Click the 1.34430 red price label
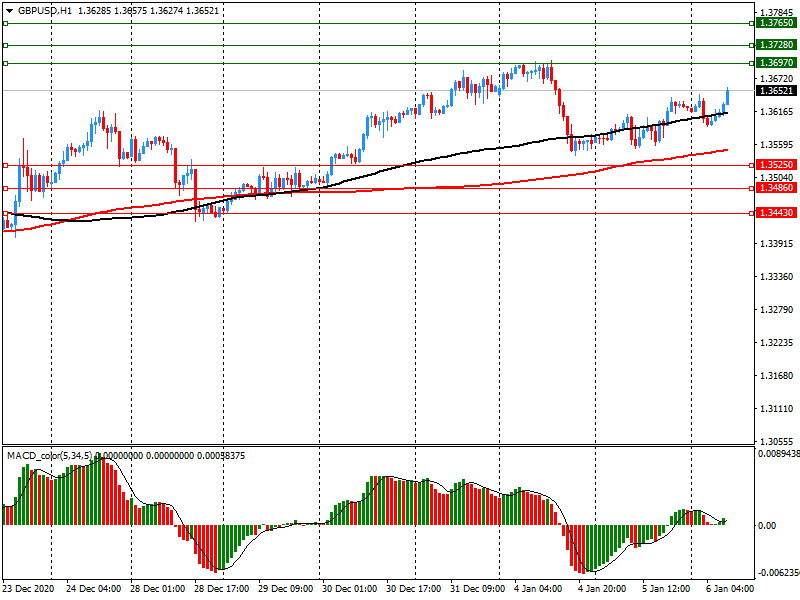This screenshot has height=600, width=800. 776,213
